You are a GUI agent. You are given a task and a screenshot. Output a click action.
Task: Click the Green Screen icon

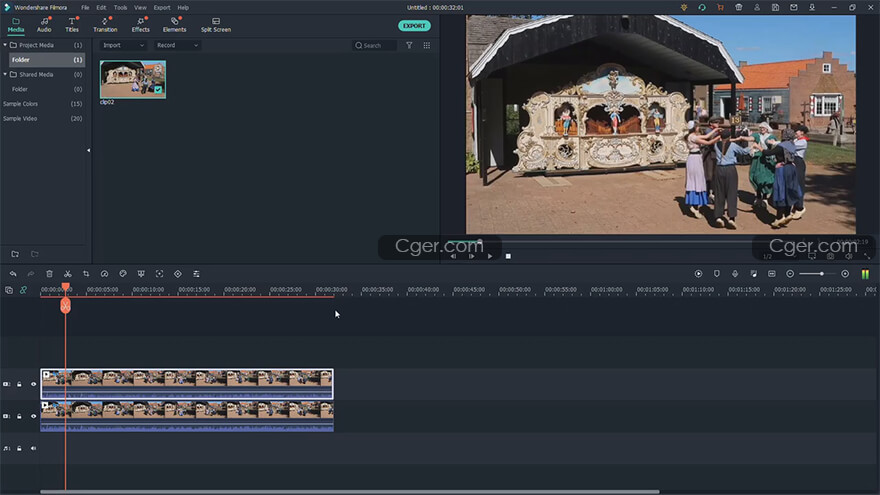point(141,274)
